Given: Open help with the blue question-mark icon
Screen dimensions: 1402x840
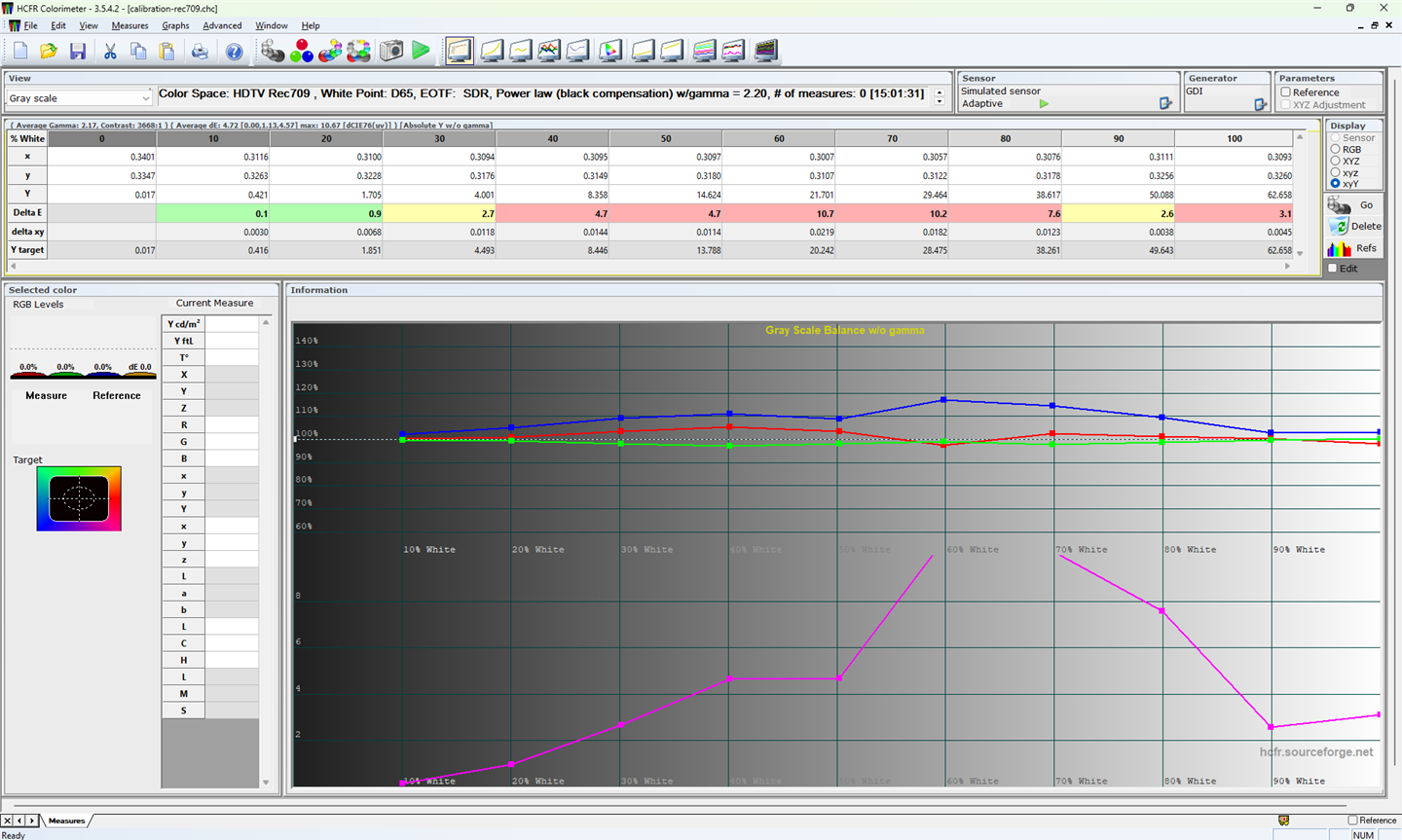Looking at the screenshot, I should click(234, 51).
